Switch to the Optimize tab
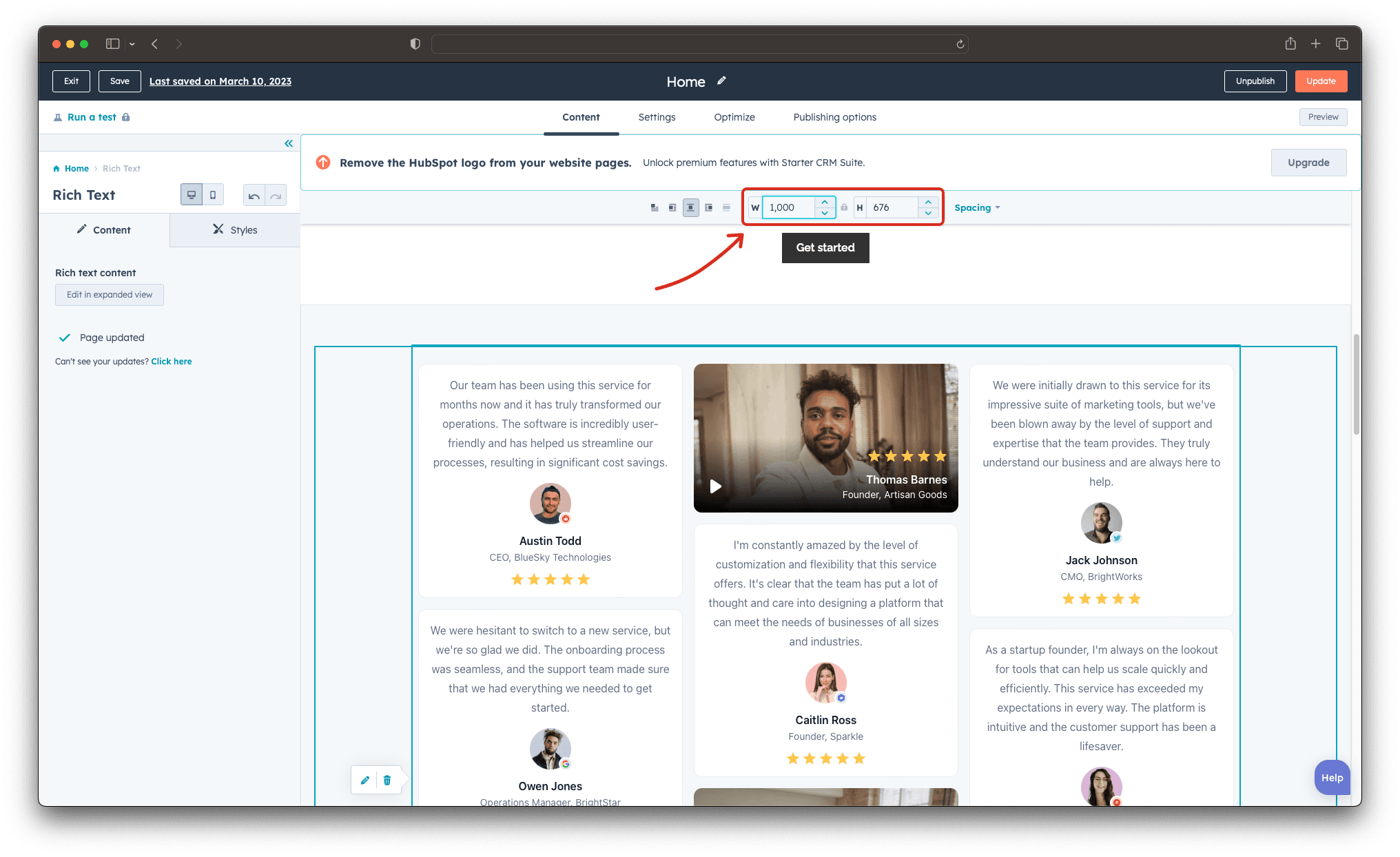The width and height of the screenshot is (1400, 857). 734,117
